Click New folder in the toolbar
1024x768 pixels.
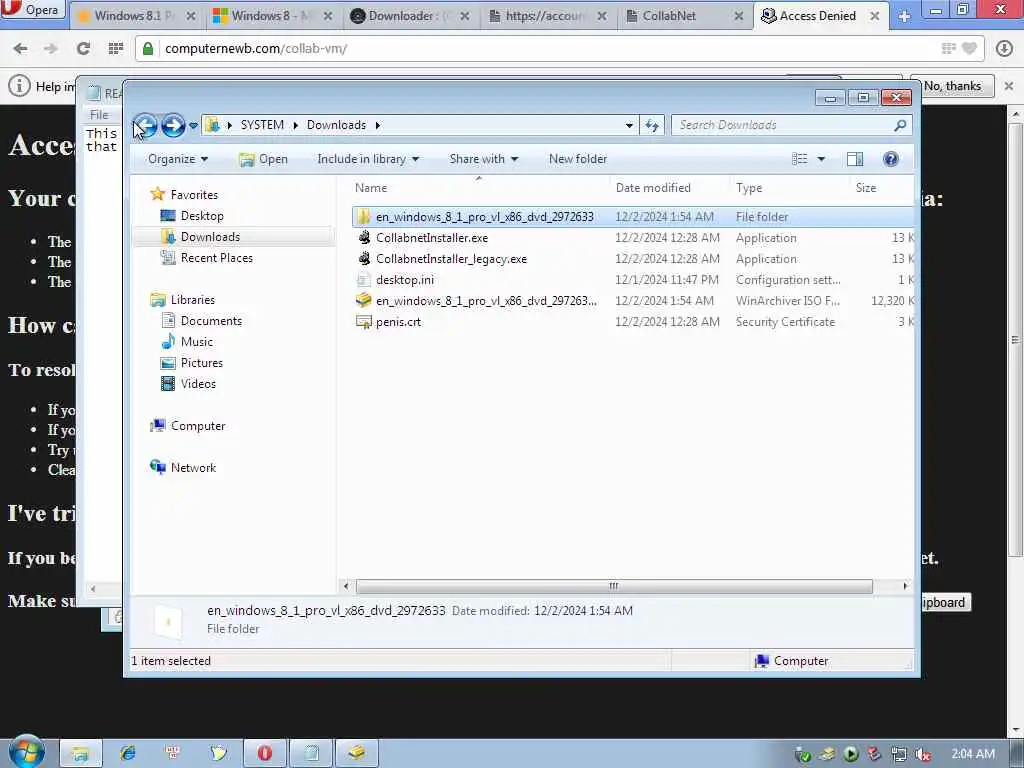[578, 159]
